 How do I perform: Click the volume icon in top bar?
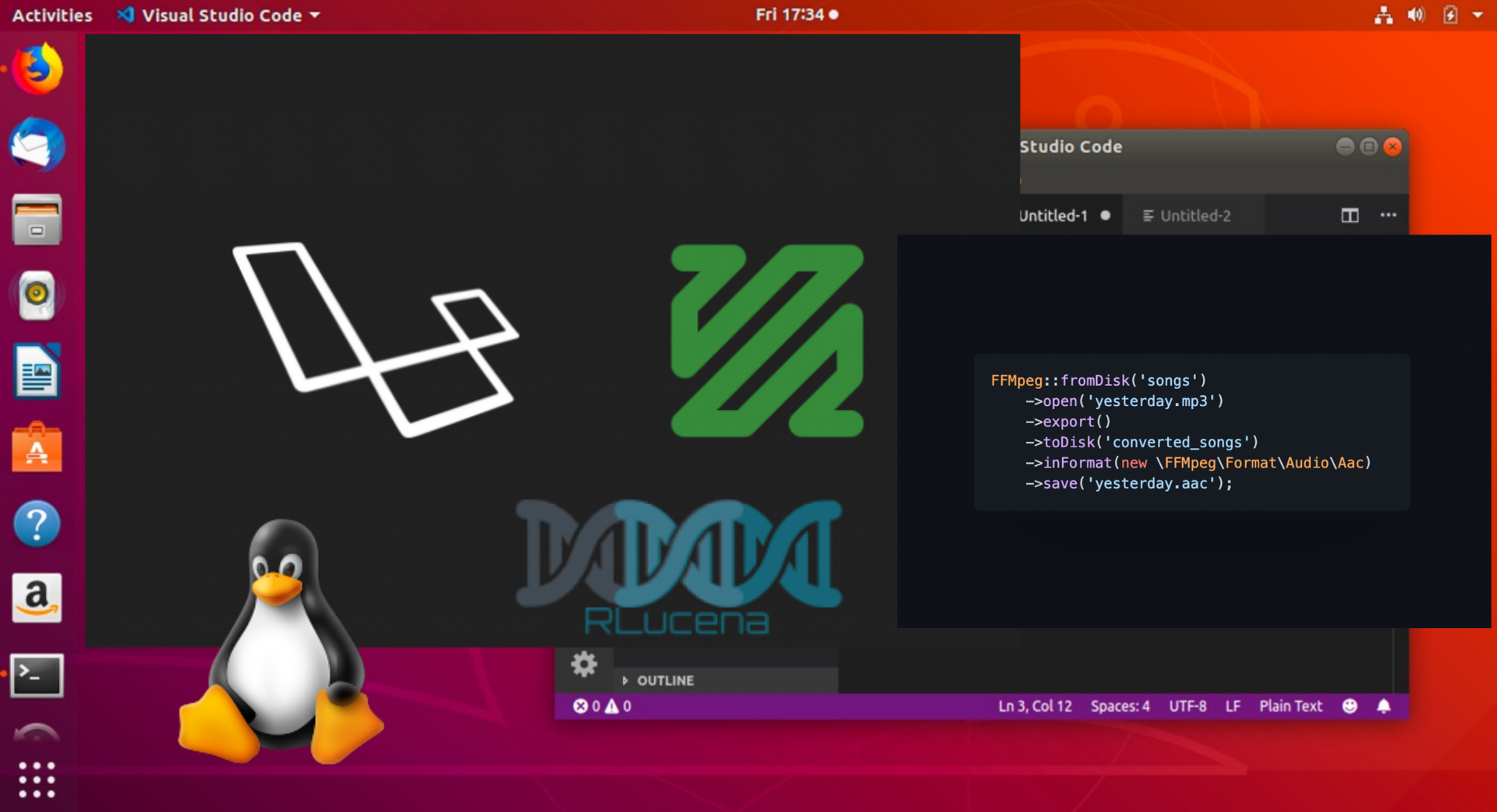pos(1416,15)
